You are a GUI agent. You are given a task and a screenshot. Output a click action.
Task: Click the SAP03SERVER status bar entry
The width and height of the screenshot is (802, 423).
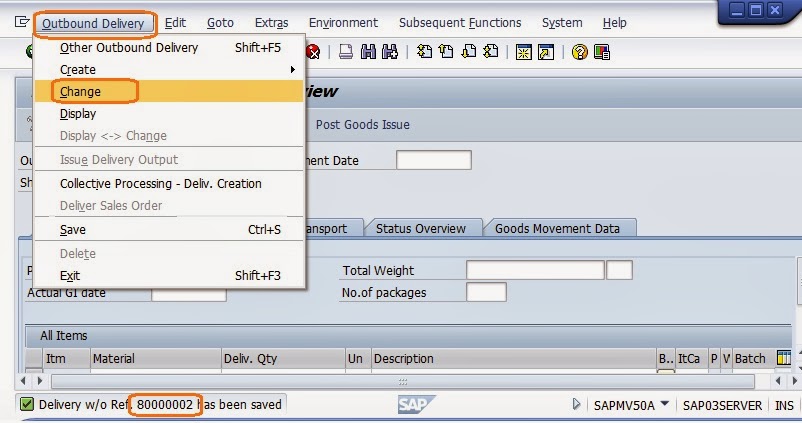click(722, 405)
